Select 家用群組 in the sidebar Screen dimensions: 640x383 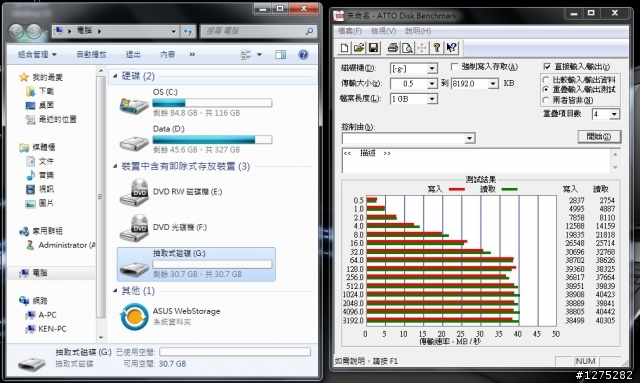pos(41,231)
